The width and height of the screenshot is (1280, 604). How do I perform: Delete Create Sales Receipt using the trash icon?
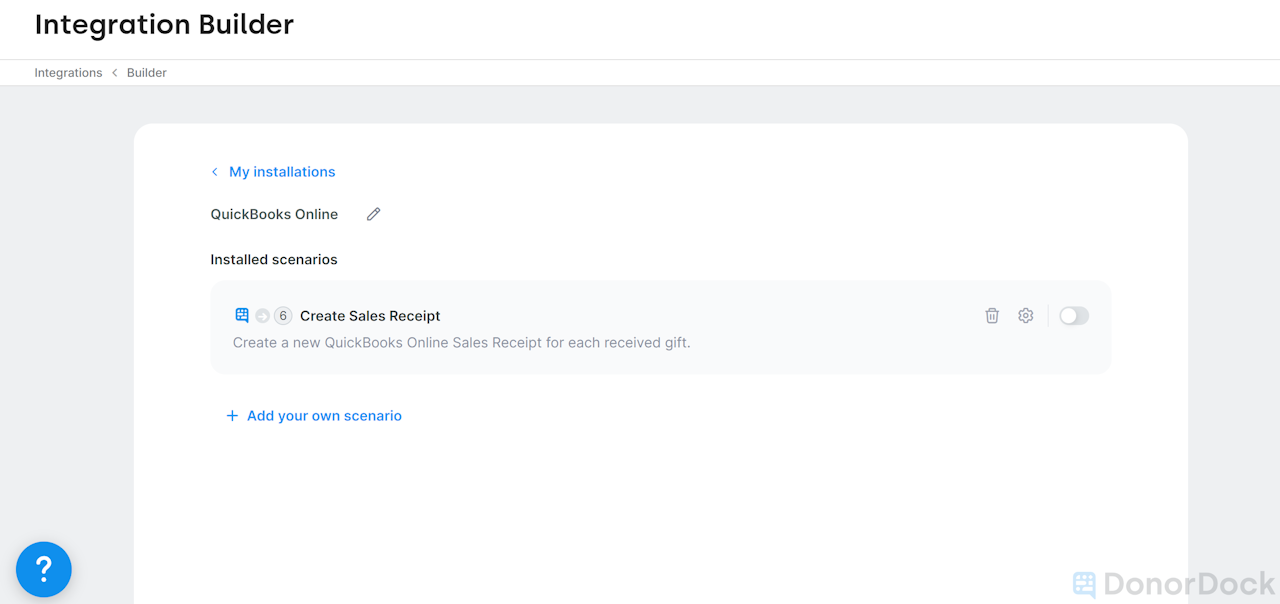992,315
